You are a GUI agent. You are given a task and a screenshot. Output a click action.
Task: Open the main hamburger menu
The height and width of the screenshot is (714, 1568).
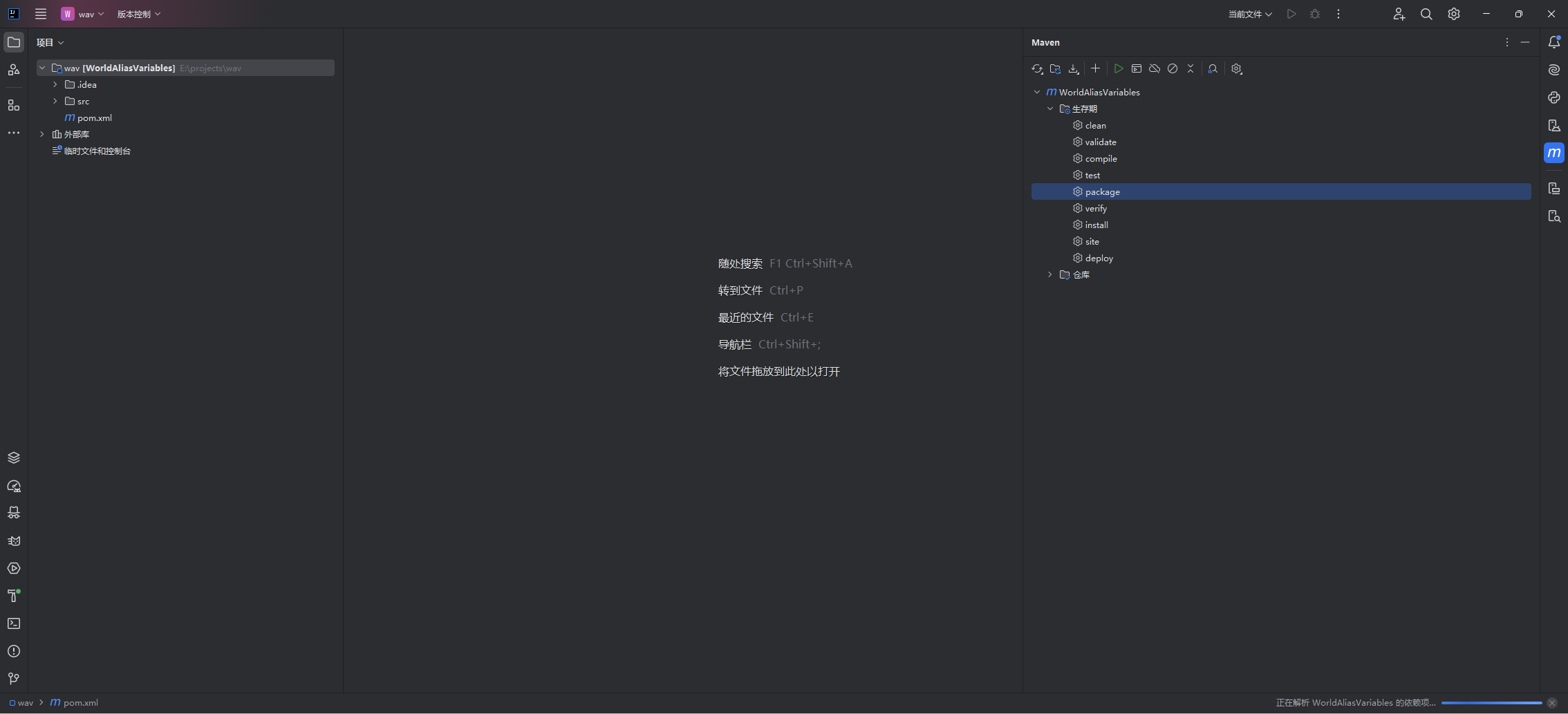pyautogui.click(x=41, y=14)
